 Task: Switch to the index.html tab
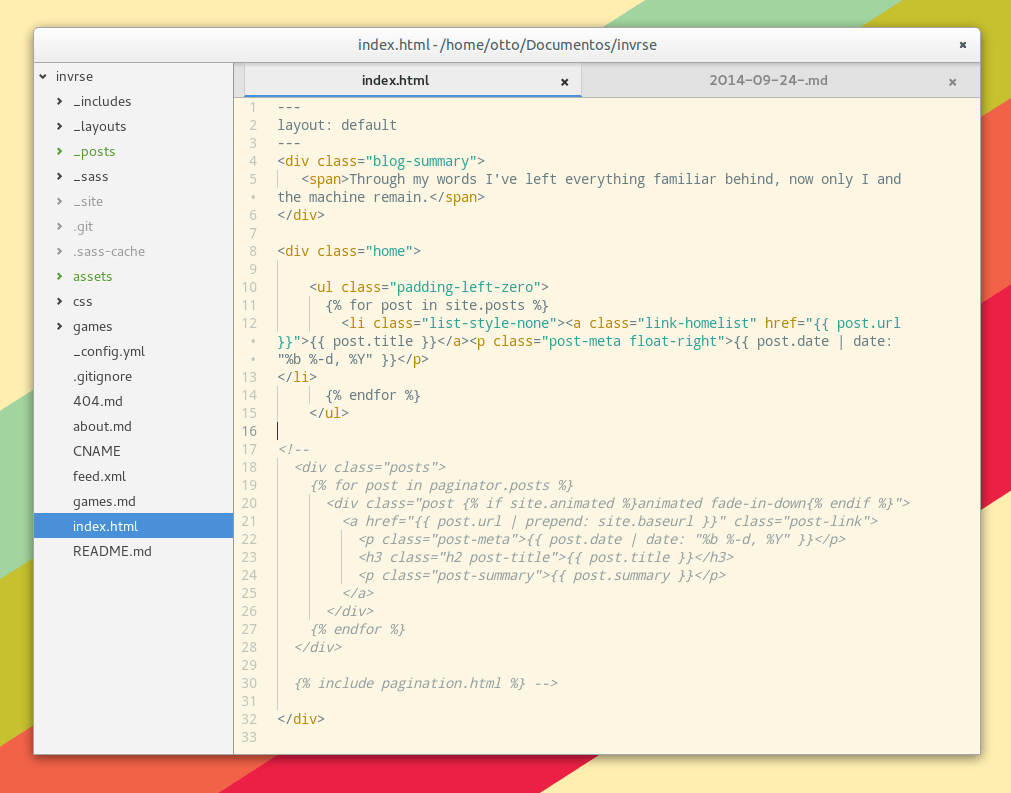click(x=413, y=81)
